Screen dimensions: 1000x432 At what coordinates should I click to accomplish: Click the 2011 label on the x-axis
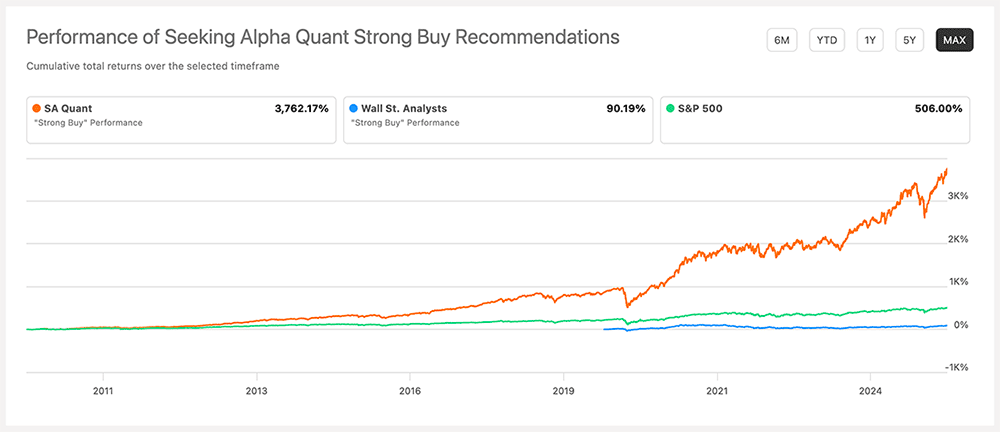coord(101,392)
